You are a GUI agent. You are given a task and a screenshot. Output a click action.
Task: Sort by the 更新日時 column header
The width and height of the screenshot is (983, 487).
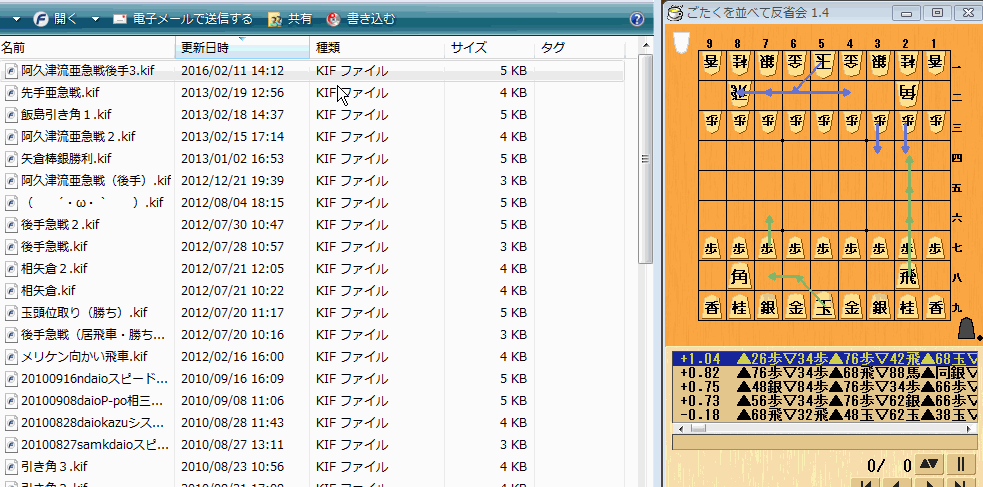[x=243, y=48]
